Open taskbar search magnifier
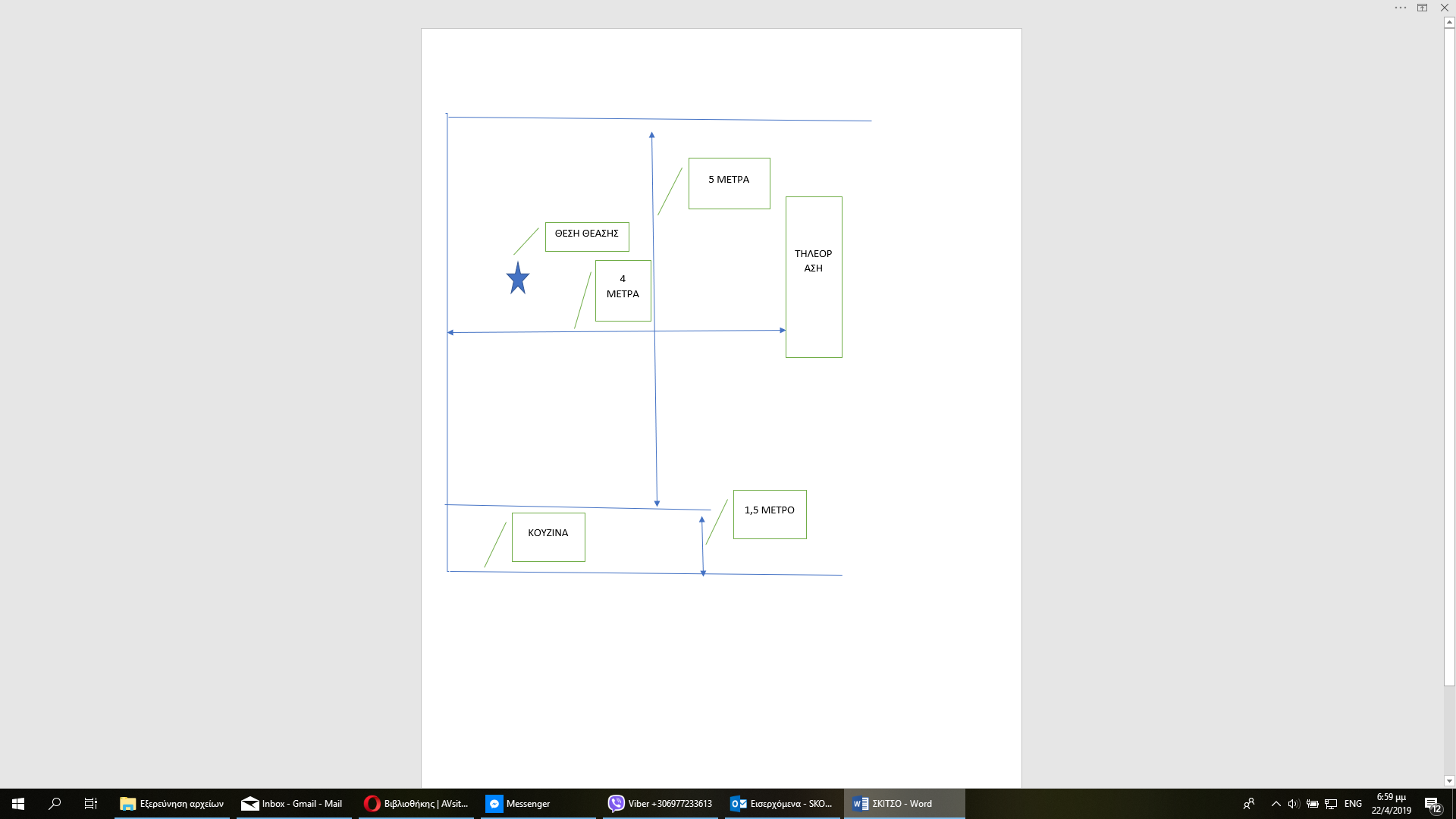This screenshot has height=819, width=1456. tap(55, 804)
